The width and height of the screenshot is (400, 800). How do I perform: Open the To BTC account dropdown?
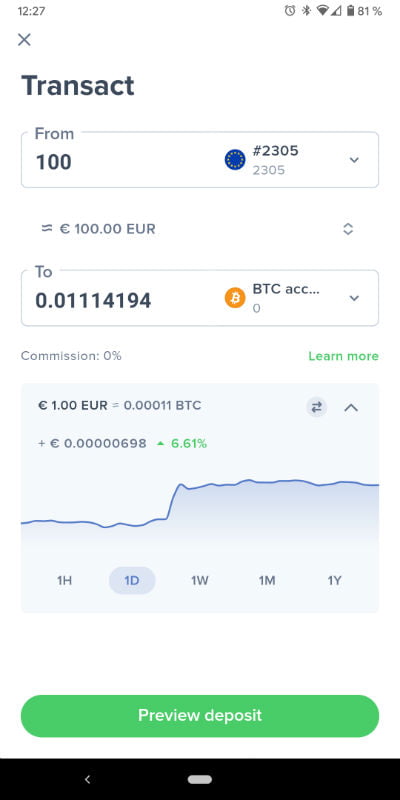pyautogui.click(x=354, y=298)
